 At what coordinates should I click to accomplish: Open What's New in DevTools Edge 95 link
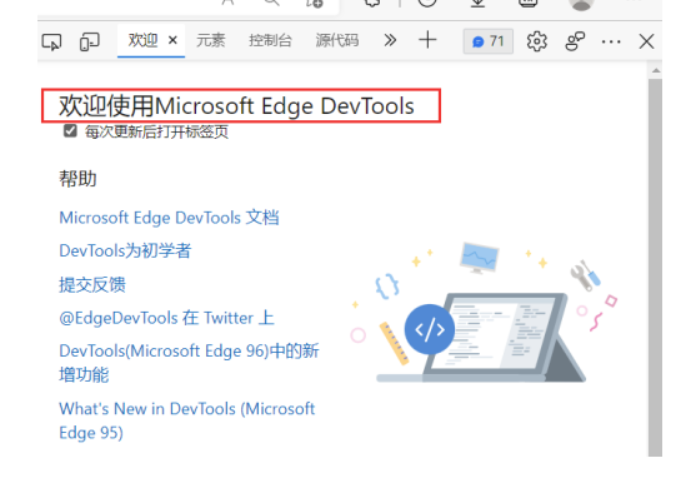click(187, 420)
